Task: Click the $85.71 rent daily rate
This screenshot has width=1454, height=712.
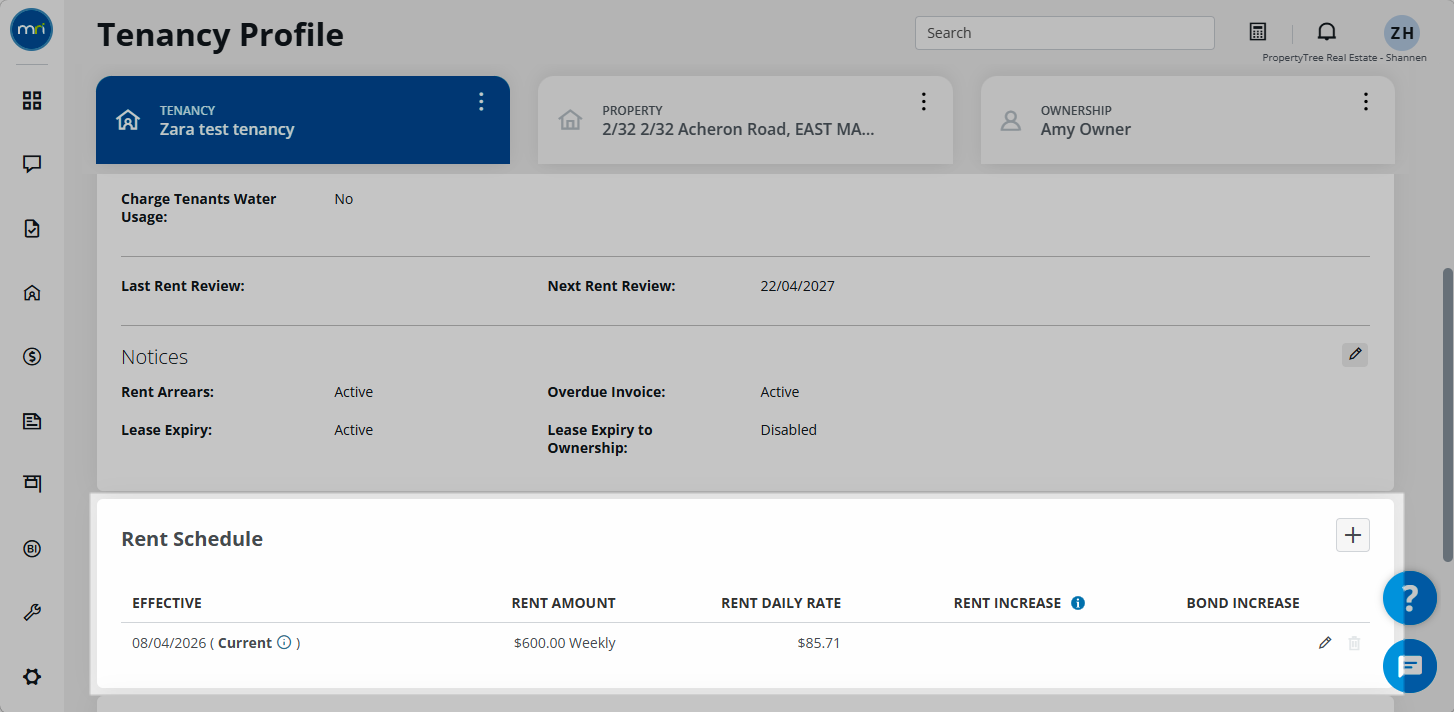Action: [x=819, y=643]
